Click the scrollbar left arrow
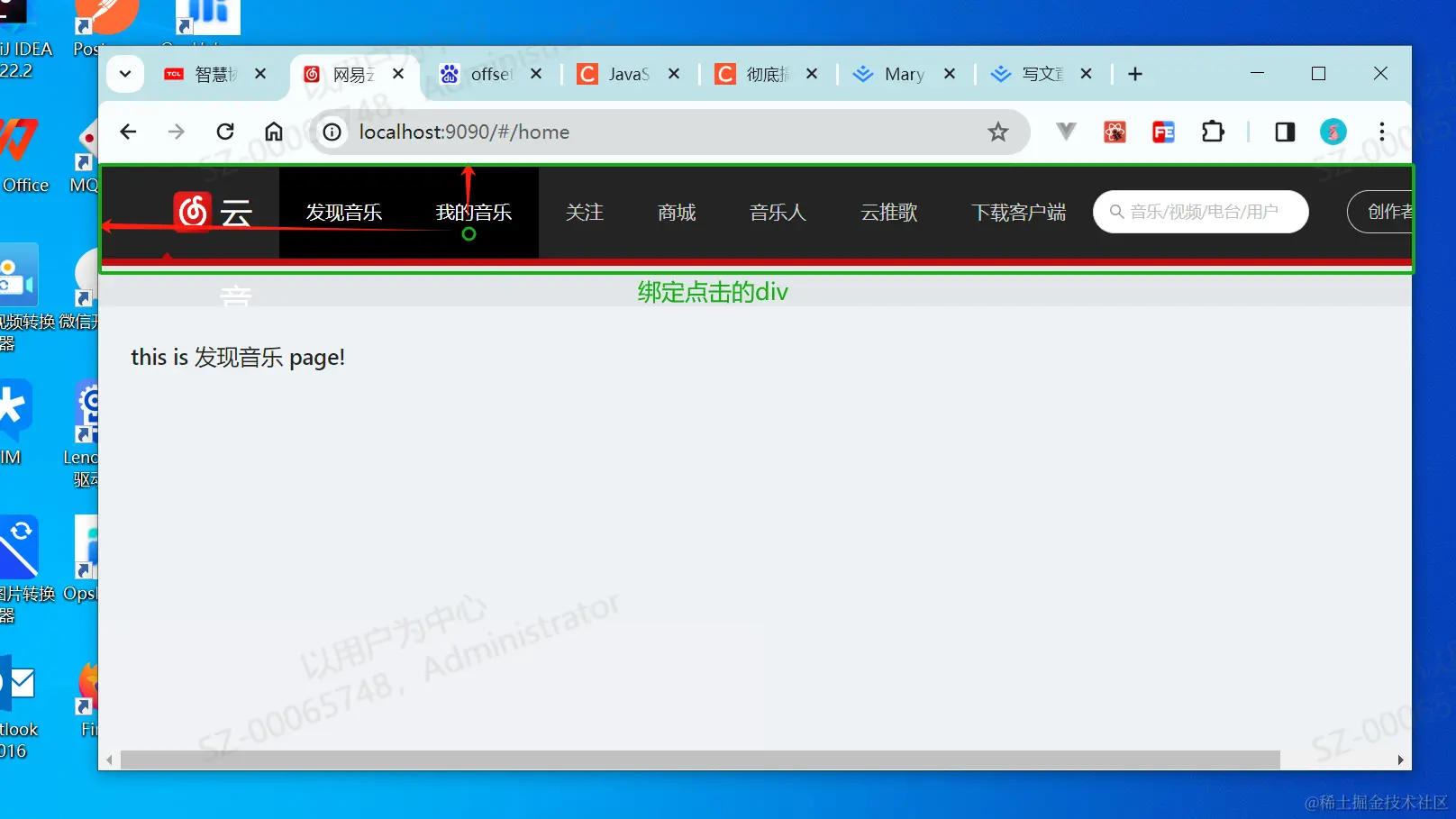The height and width of the screenshot is (819, 1456). click(x=109, y=760)
